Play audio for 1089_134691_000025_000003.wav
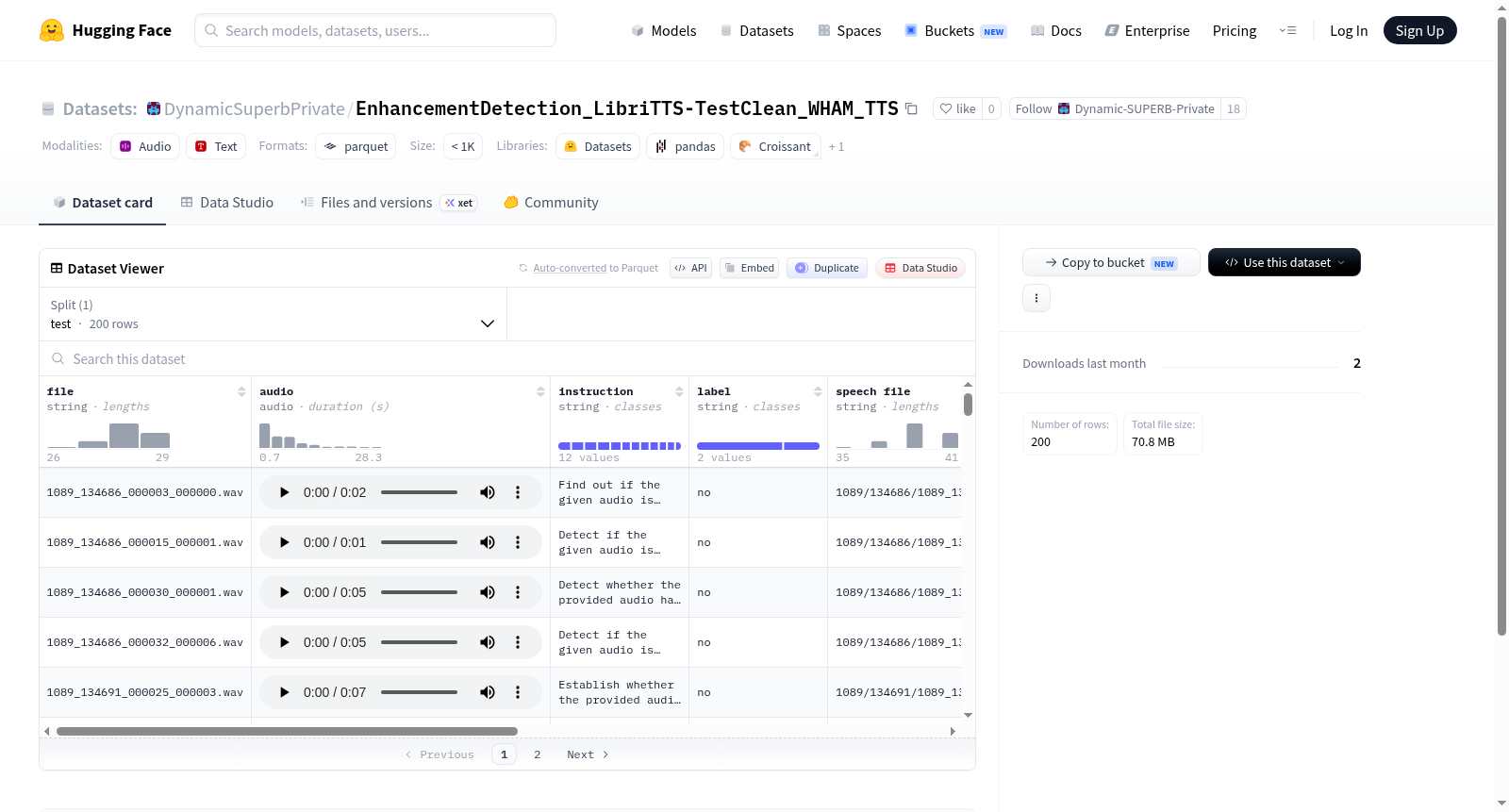The width and height of the screenshot is (1509, 812). (x=284, y=692)
